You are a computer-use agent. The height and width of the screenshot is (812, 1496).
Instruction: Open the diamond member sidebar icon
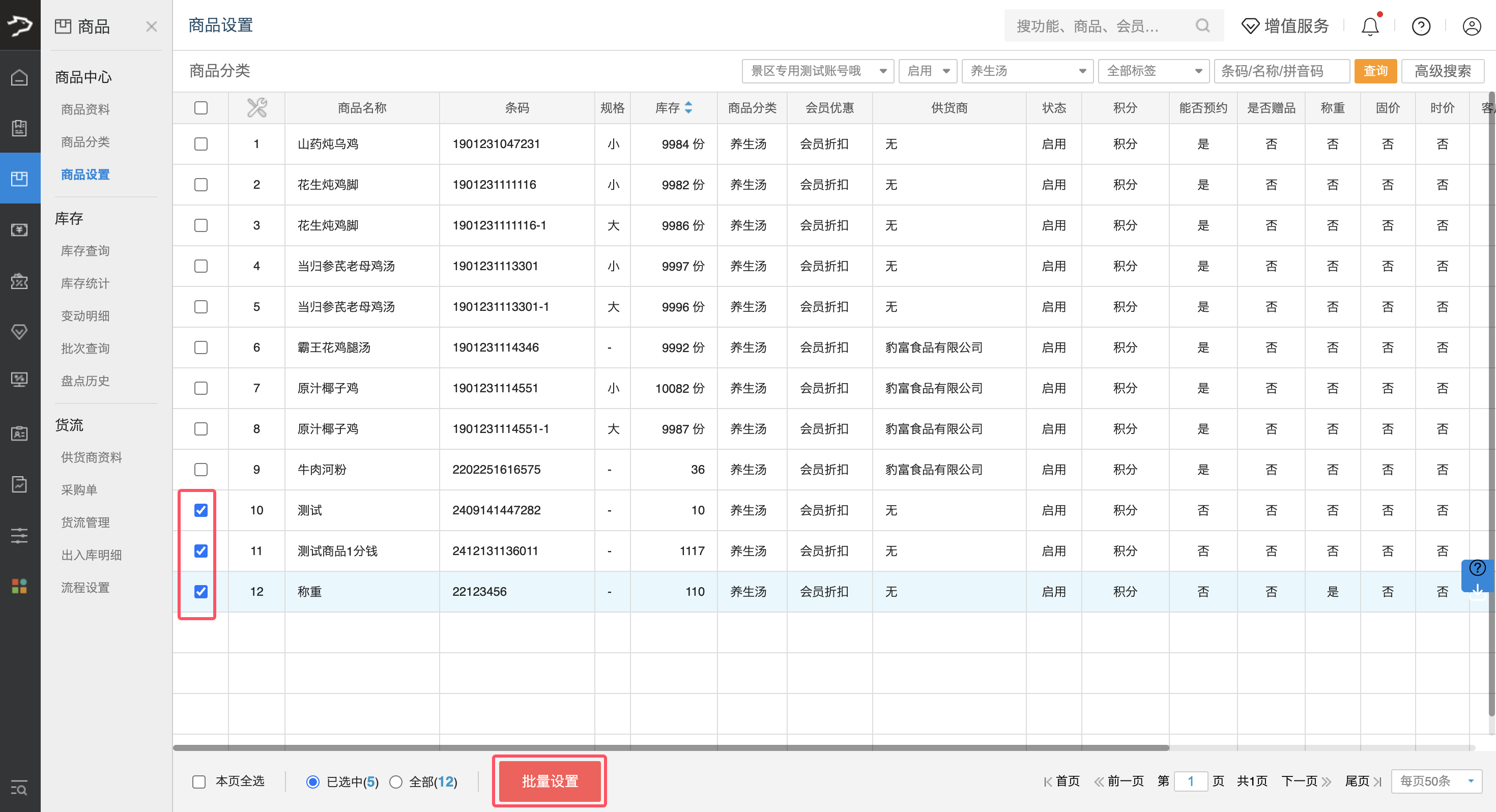coord(20,332)
